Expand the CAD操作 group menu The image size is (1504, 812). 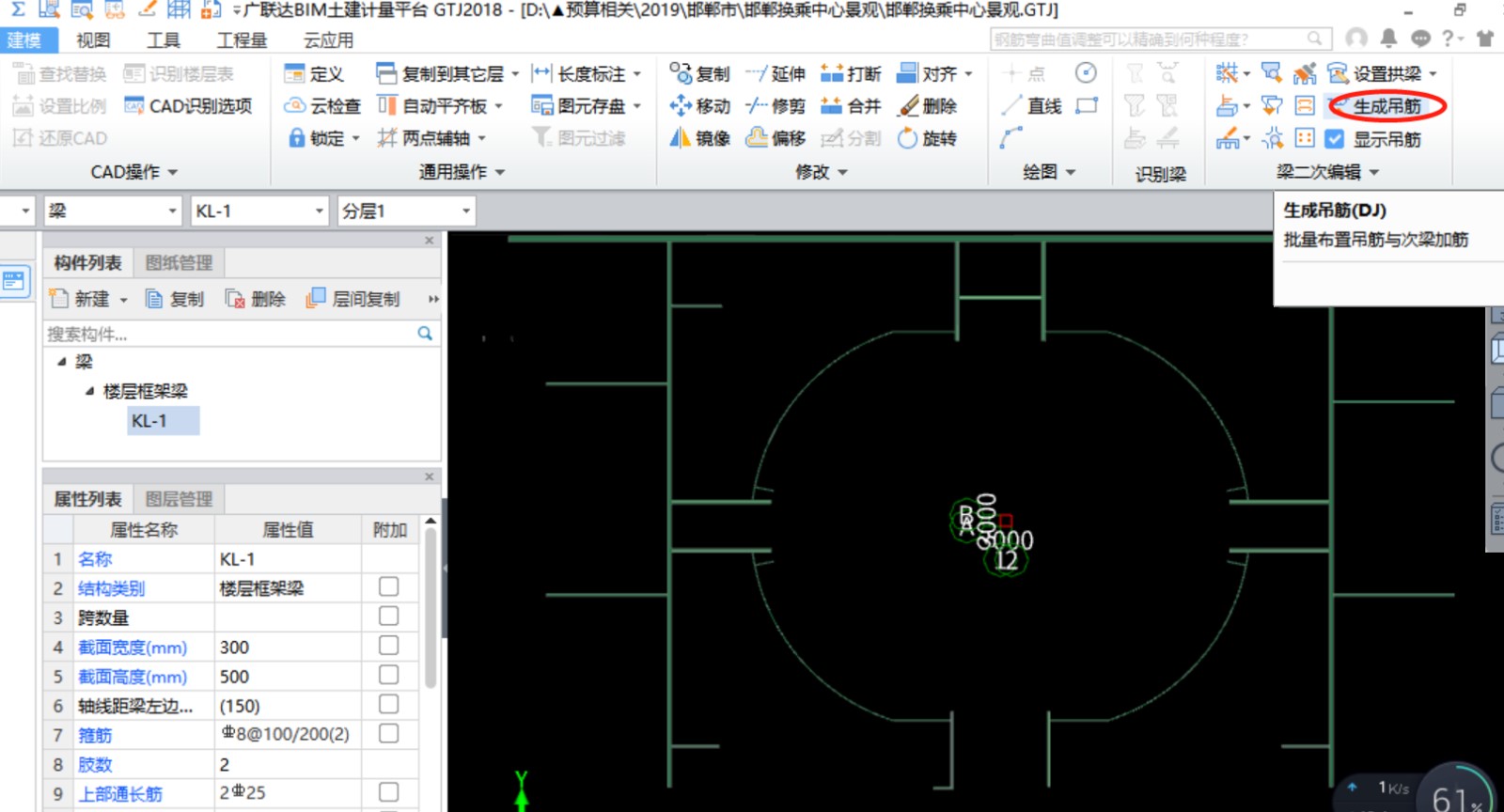pos(134,172)
